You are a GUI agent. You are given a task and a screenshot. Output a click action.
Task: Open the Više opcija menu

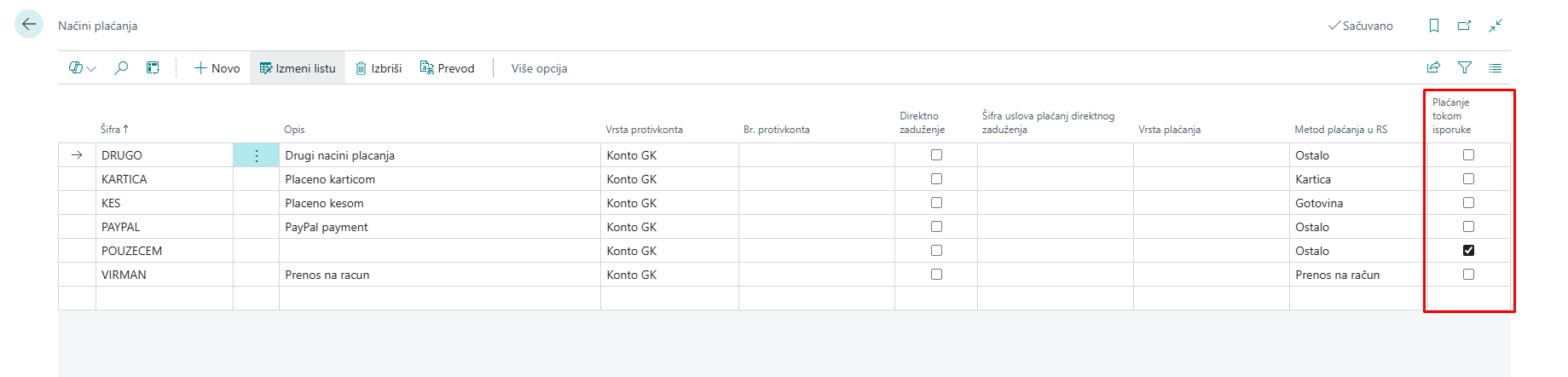click(x=539, y=68)
